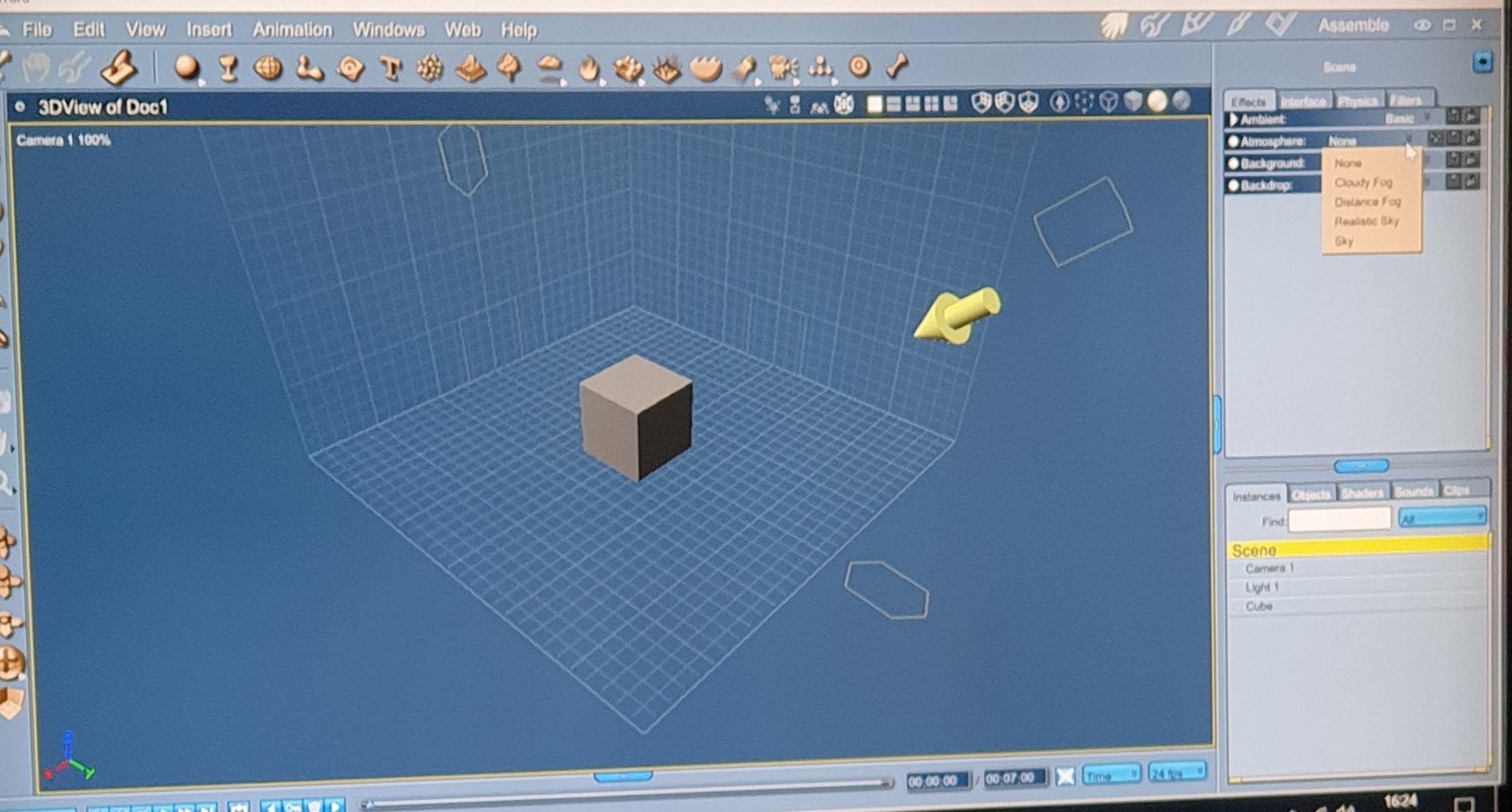Image resolution: width=1512 pixels, height=812 pixels.
Task: Open the Assemble room hand icon
Action: (x=1113, y=27)
